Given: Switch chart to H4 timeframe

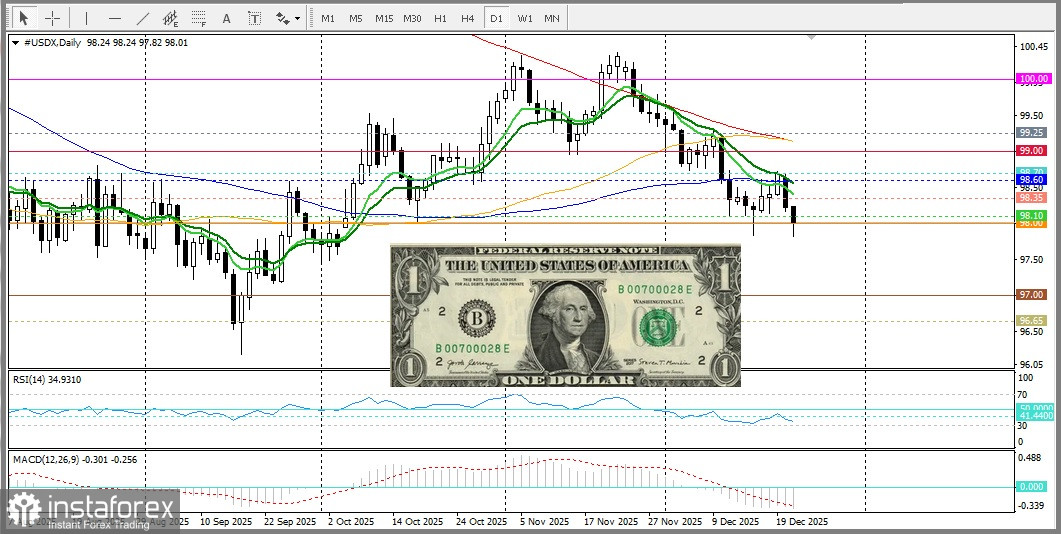Looking at the screenshot, I should pos(468,18).
